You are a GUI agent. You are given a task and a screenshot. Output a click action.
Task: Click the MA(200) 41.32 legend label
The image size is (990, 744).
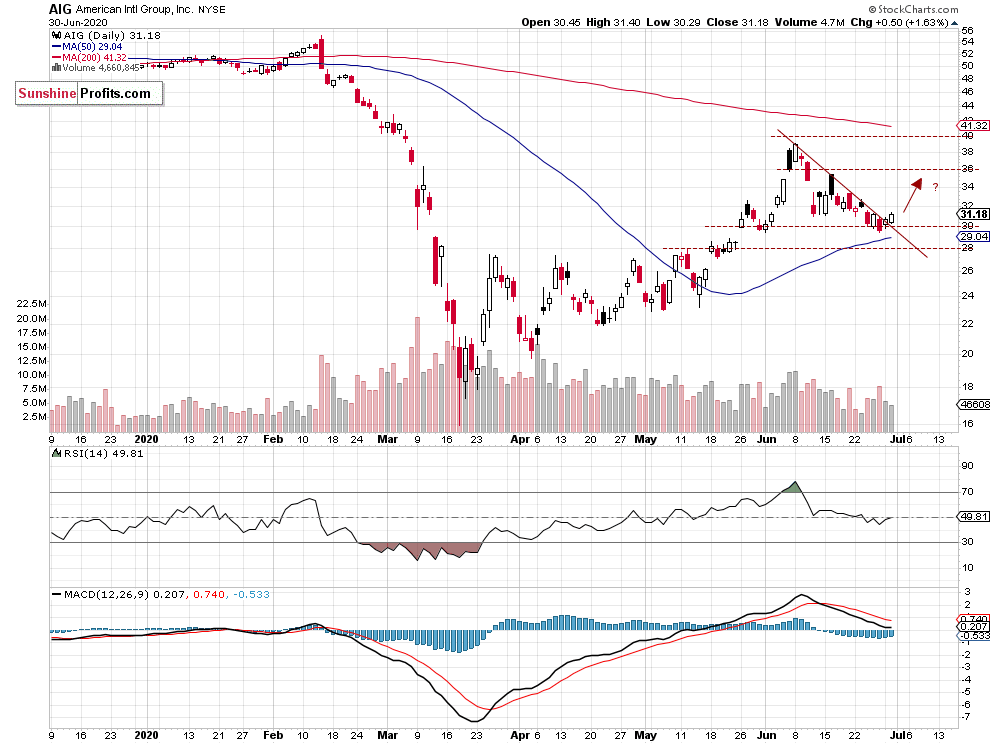point(95,57)
